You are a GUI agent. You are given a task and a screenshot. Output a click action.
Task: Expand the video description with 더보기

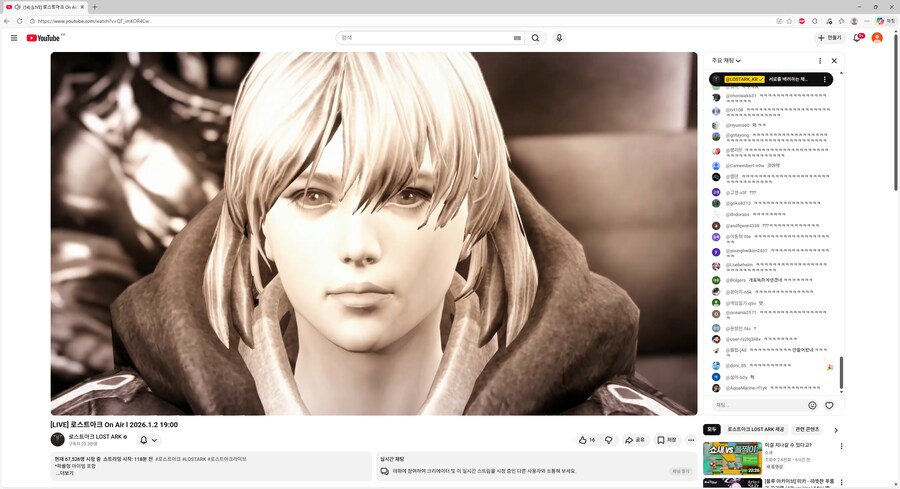coord(64,473)
